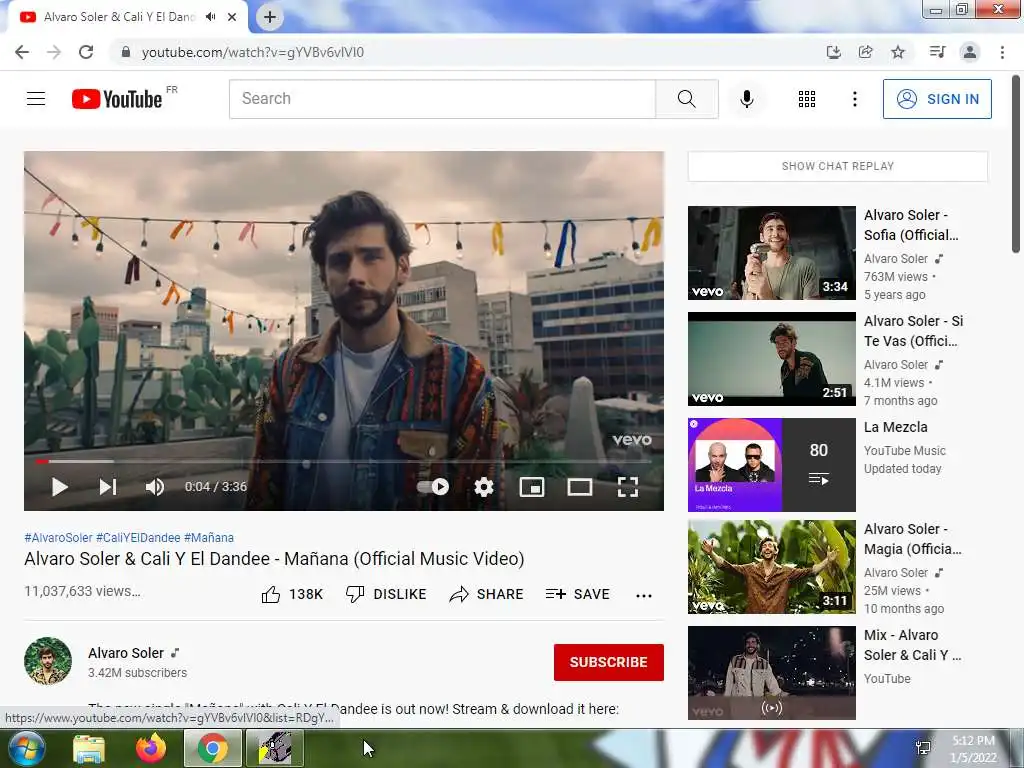The image size is (1024, 768).
Task: Bookmark this page with star icon
Action: pyautogui.click(x=898, y=52)
